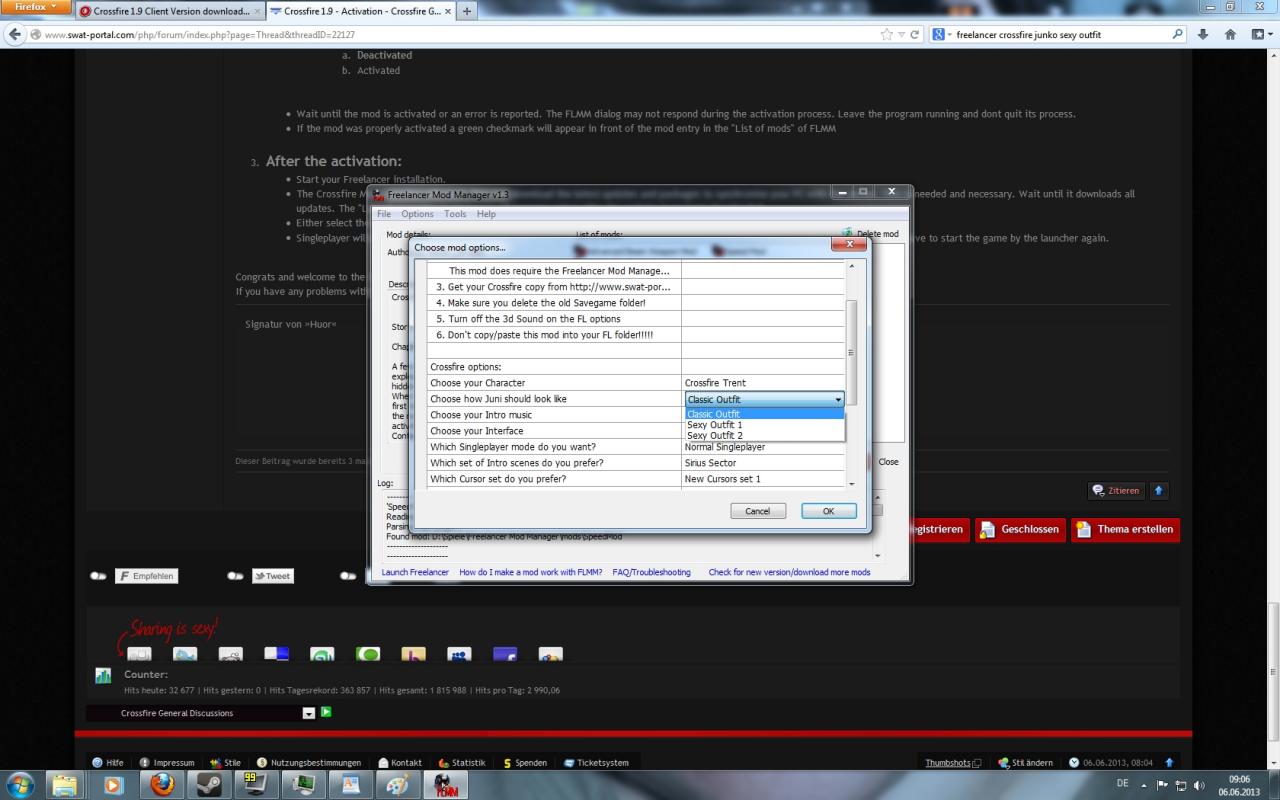Screen dimensions: 1280x800
Task: Open the Firefox downloads panel
Action: pos(1203,34)
